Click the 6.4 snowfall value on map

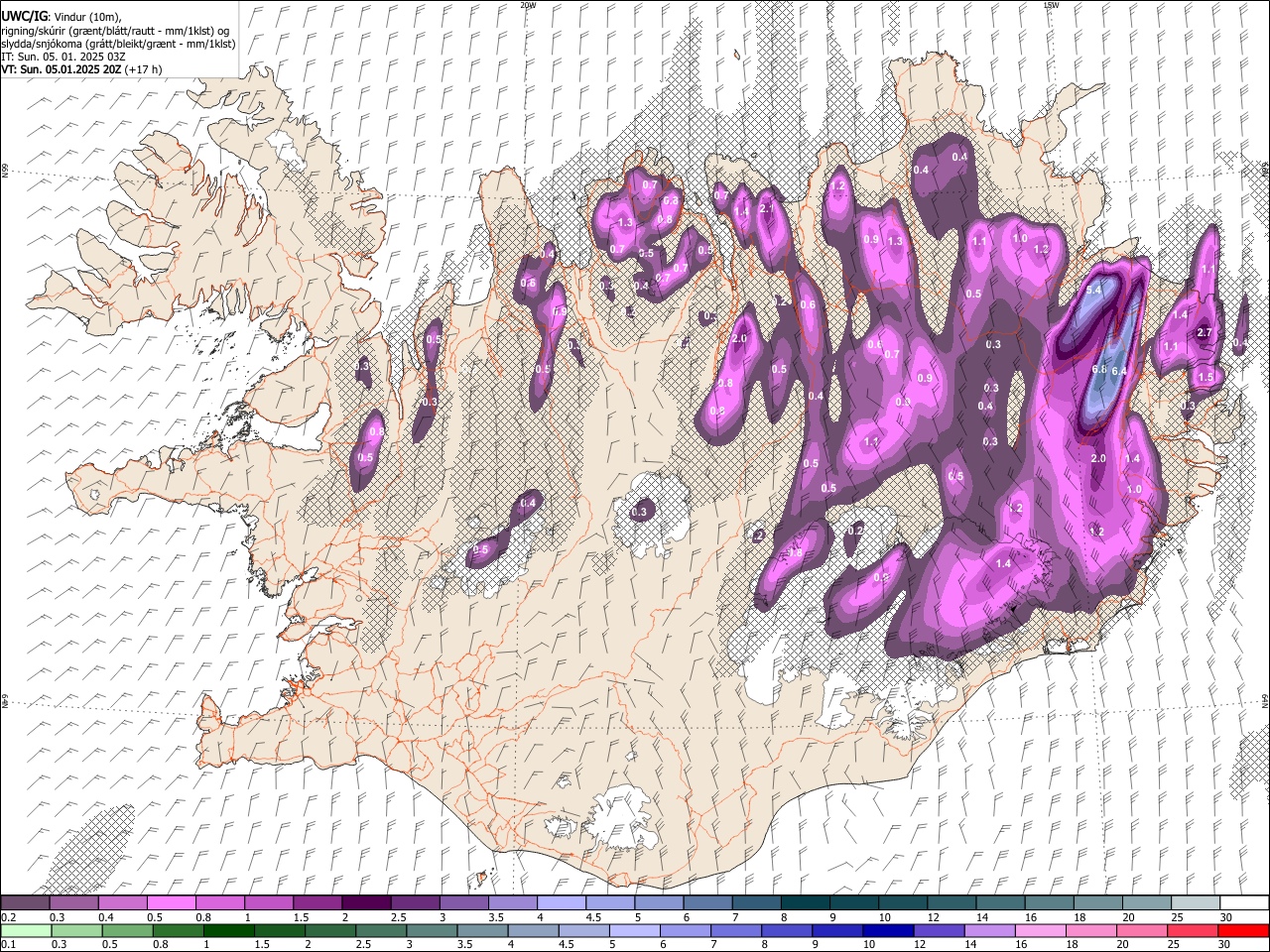(1120, 371)
